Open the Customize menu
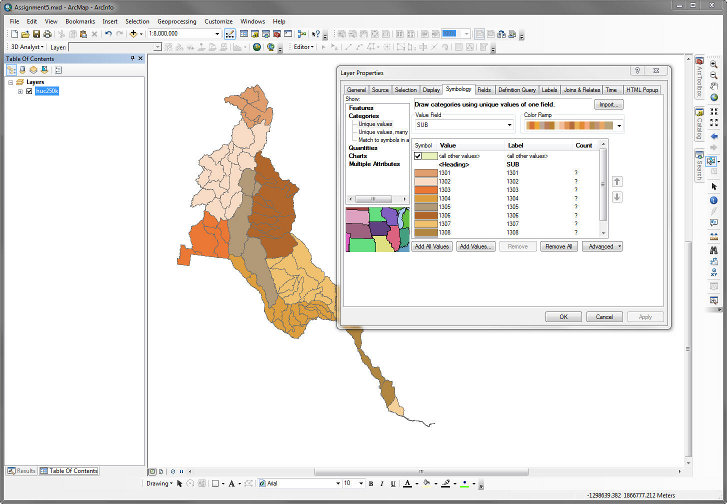727x504 pixels. coord(218,21)
